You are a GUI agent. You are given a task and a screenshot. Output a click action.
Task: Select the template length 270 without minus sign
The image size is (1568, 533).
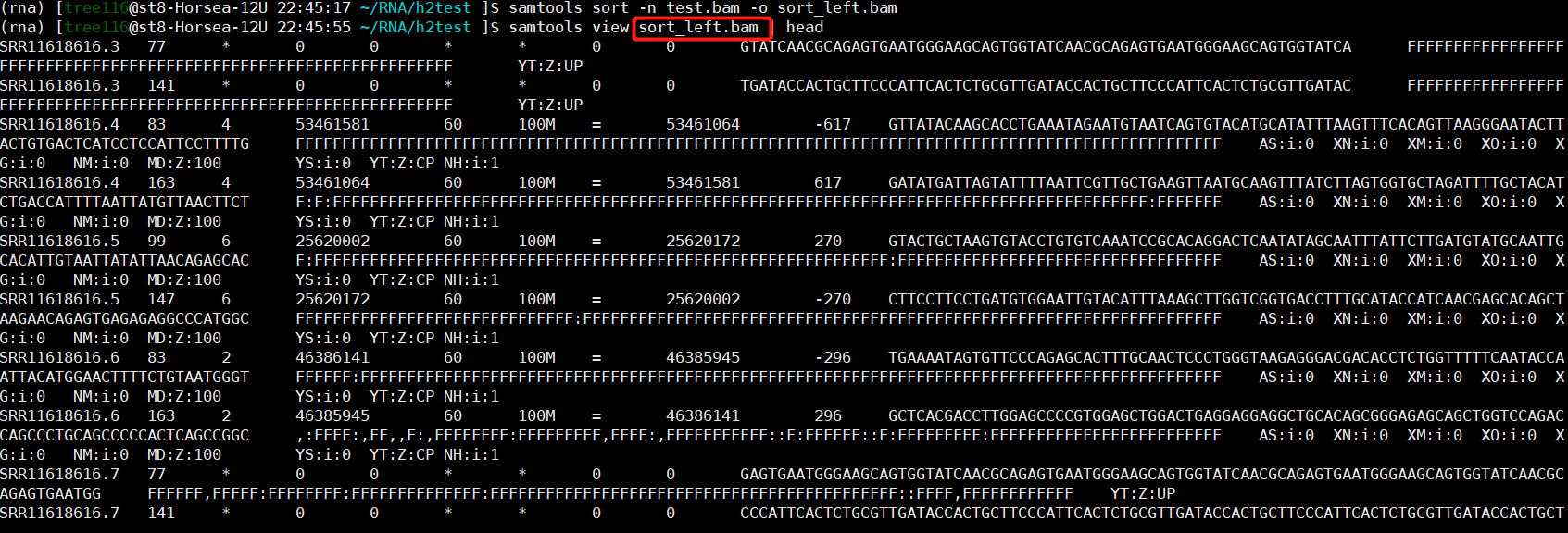[x=828, y=241]
